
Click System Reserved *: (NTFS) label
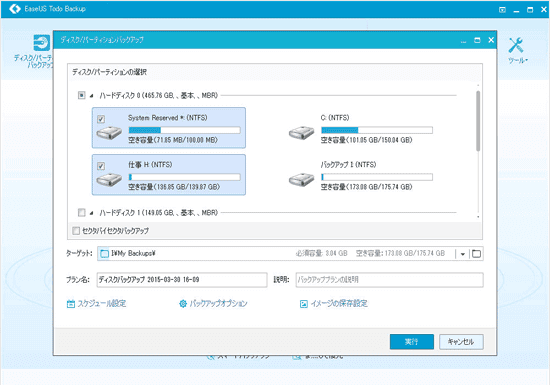coord(168,118)
